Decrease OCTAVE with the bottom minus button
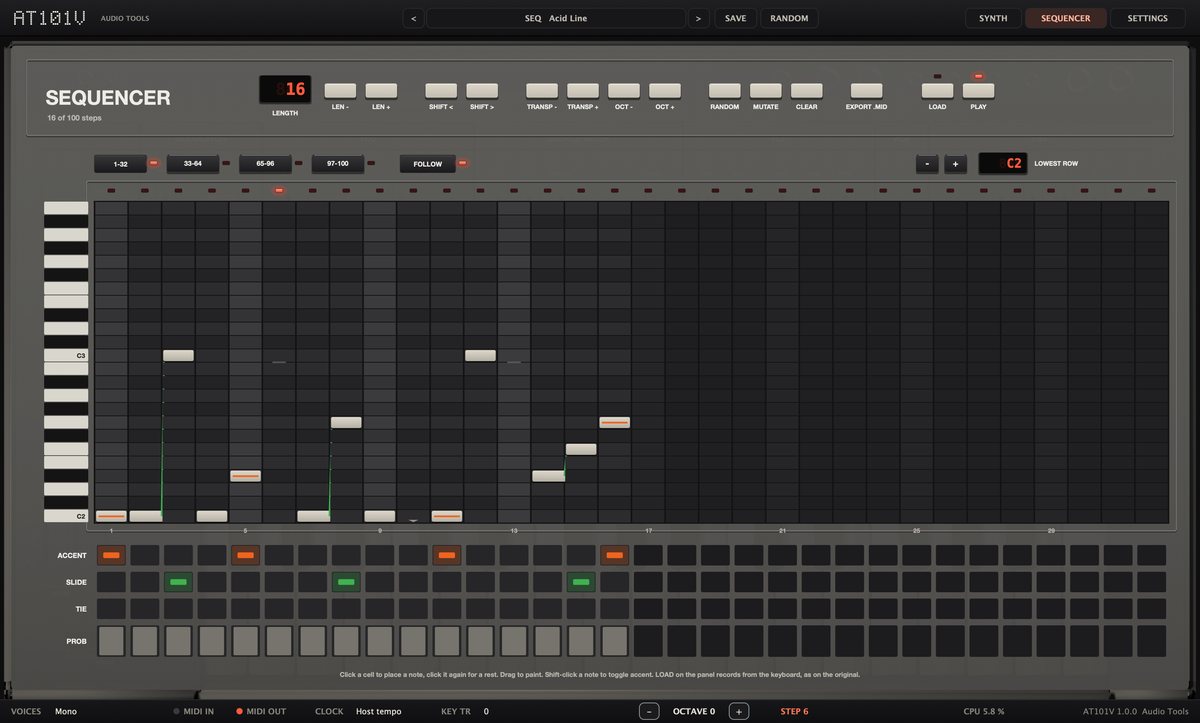The height and width of the screenshot is (723, 1200). tap(650, 711)
